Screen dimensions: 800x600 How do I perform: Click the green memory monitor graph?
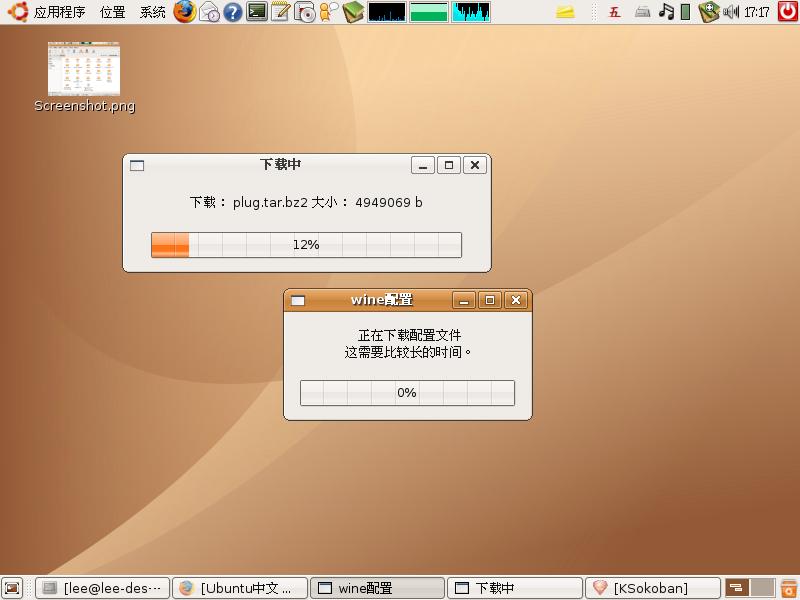click(429, 12)
